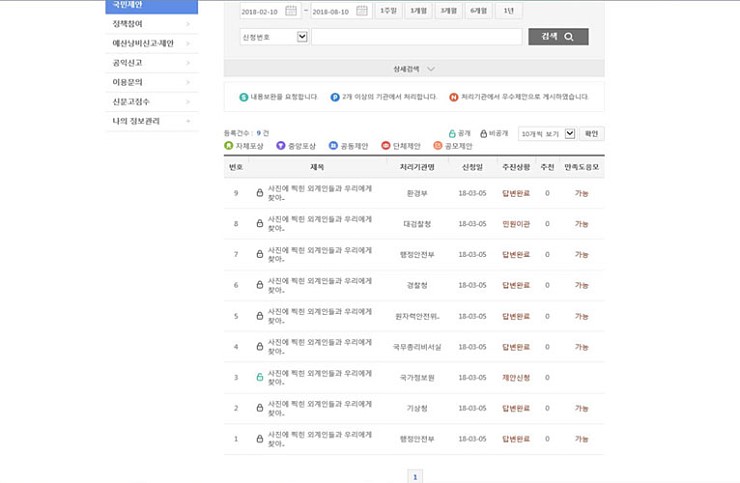This screenshot has height=483, width=740.
Task: Select the 정책참여 sidebar menu item
Action: pos(152,24)
